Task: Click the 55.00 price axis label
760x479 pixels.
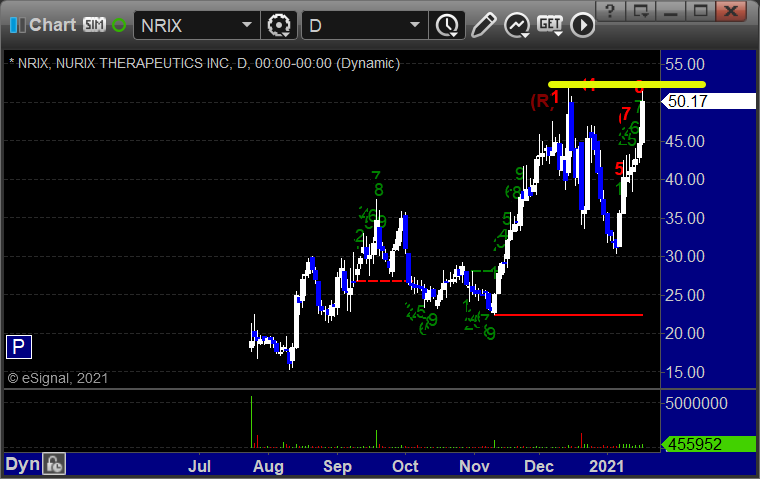Action: coord(685,64)
